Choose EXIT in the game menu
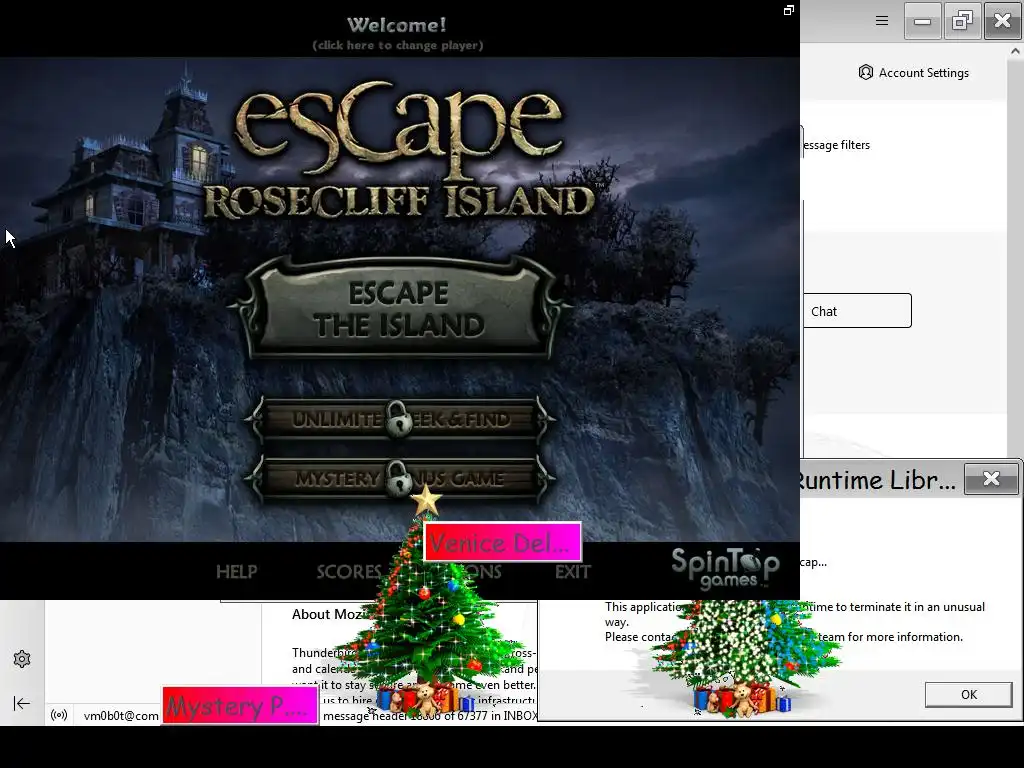Viewport: 1024px width, 768px height. coord(573,571)
